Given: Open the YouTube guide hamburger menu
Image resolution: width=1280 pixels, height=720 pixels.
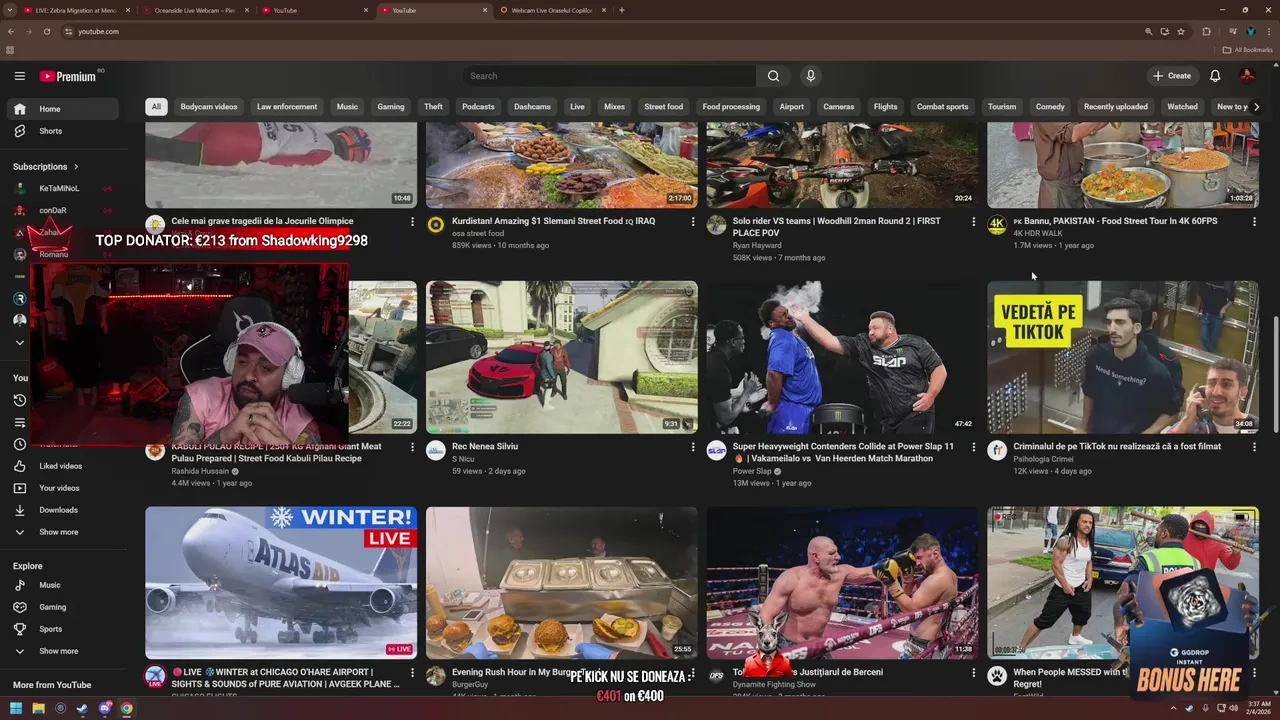Looking at the screenshot, I should [x=19, y=76].
